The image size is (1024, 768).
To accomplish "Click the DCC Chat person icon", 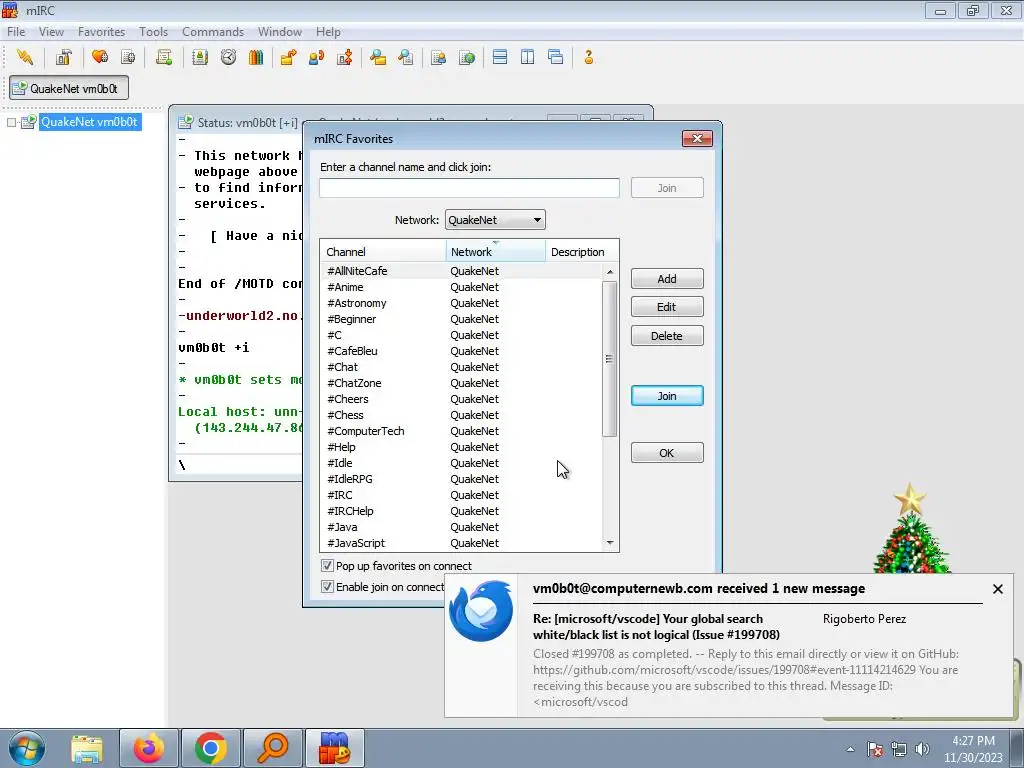I will pos(317,57).
